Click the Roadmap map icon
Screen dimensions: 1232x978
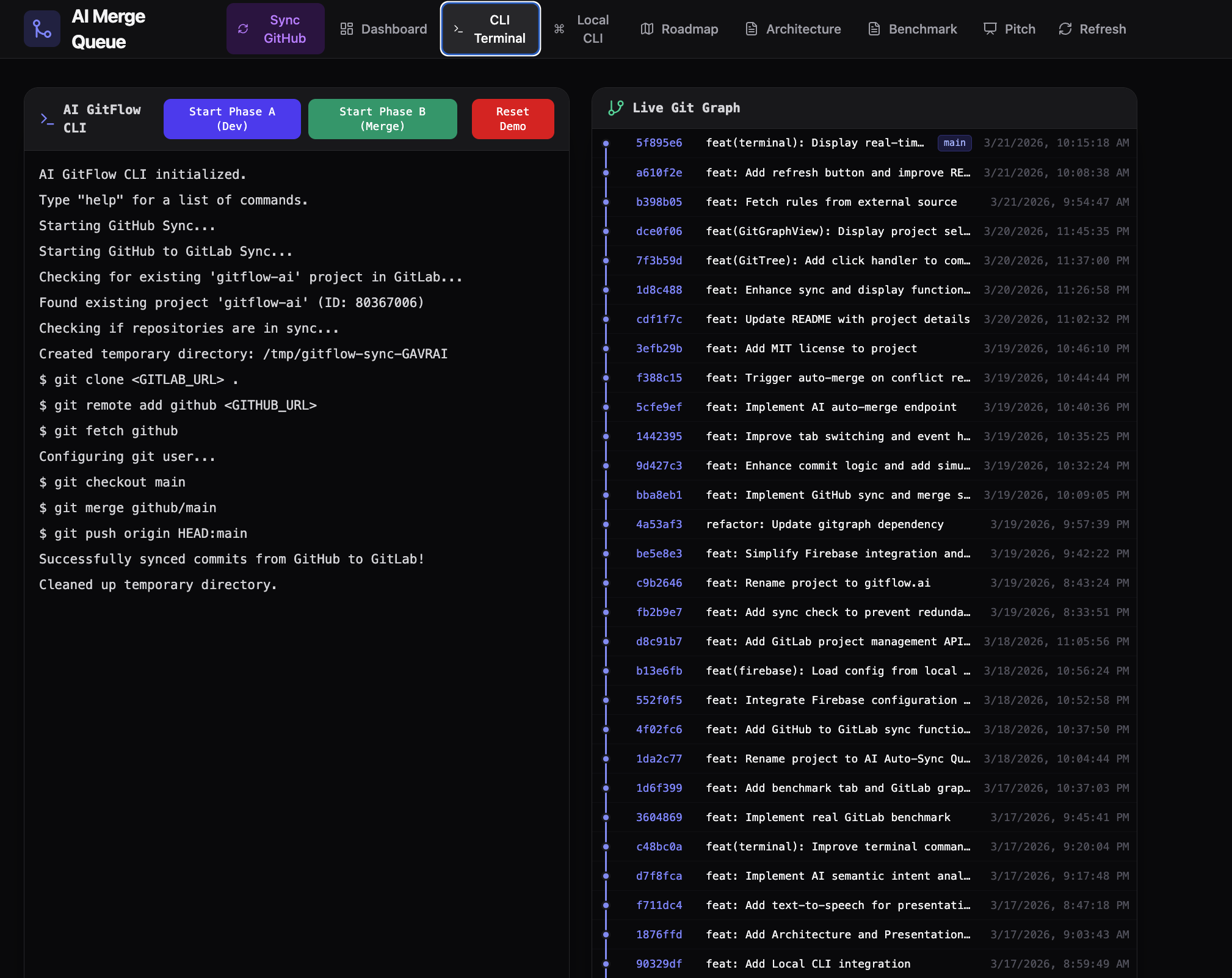tap(647, 29)
